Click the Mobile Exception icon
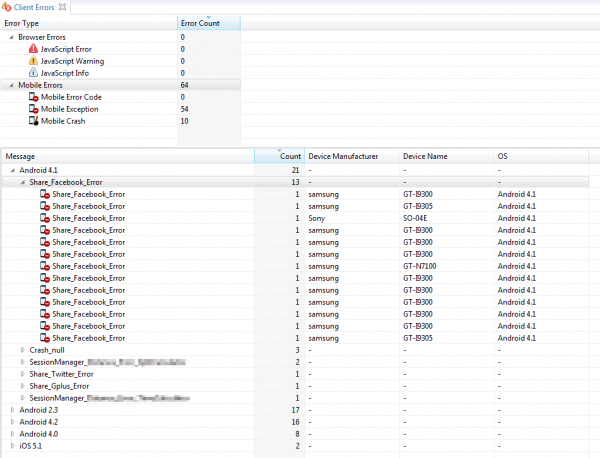Screen dimensions: 600x458 click(x=34, y=109)
